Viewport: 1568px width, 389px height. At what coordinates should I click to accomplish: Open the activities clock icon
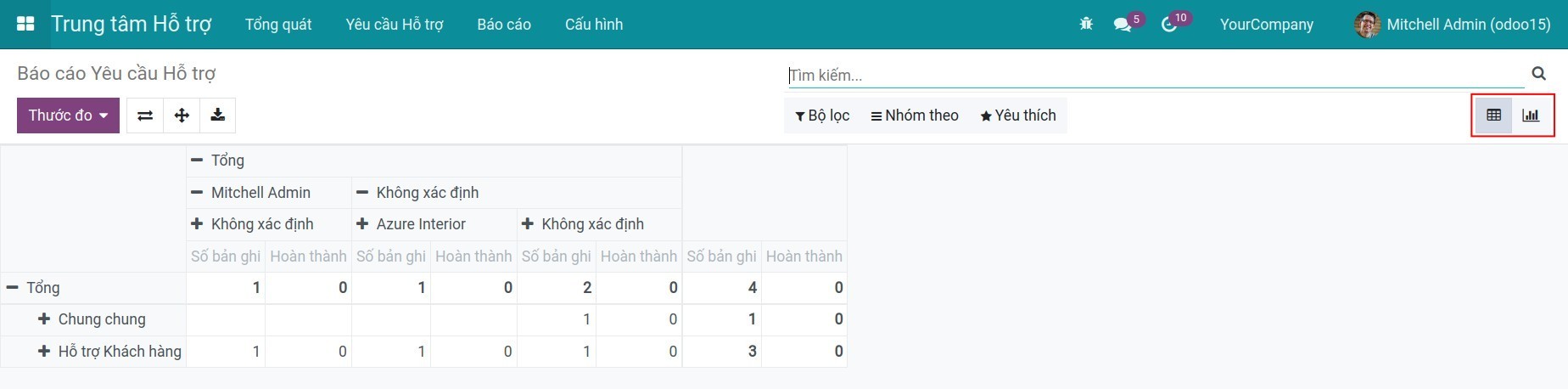tap(1169, 25)
